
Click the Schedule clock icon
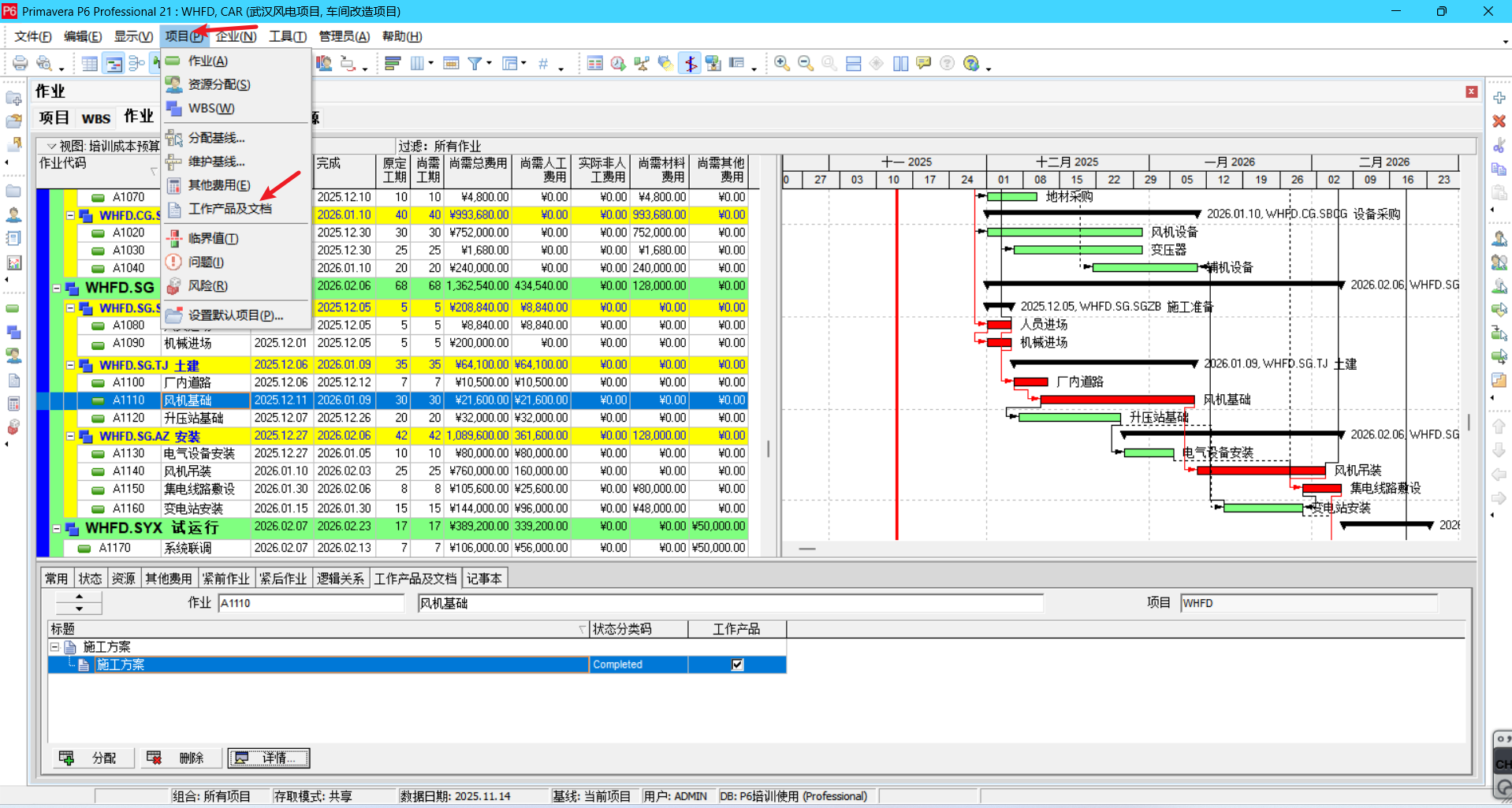tap(618, 64)
